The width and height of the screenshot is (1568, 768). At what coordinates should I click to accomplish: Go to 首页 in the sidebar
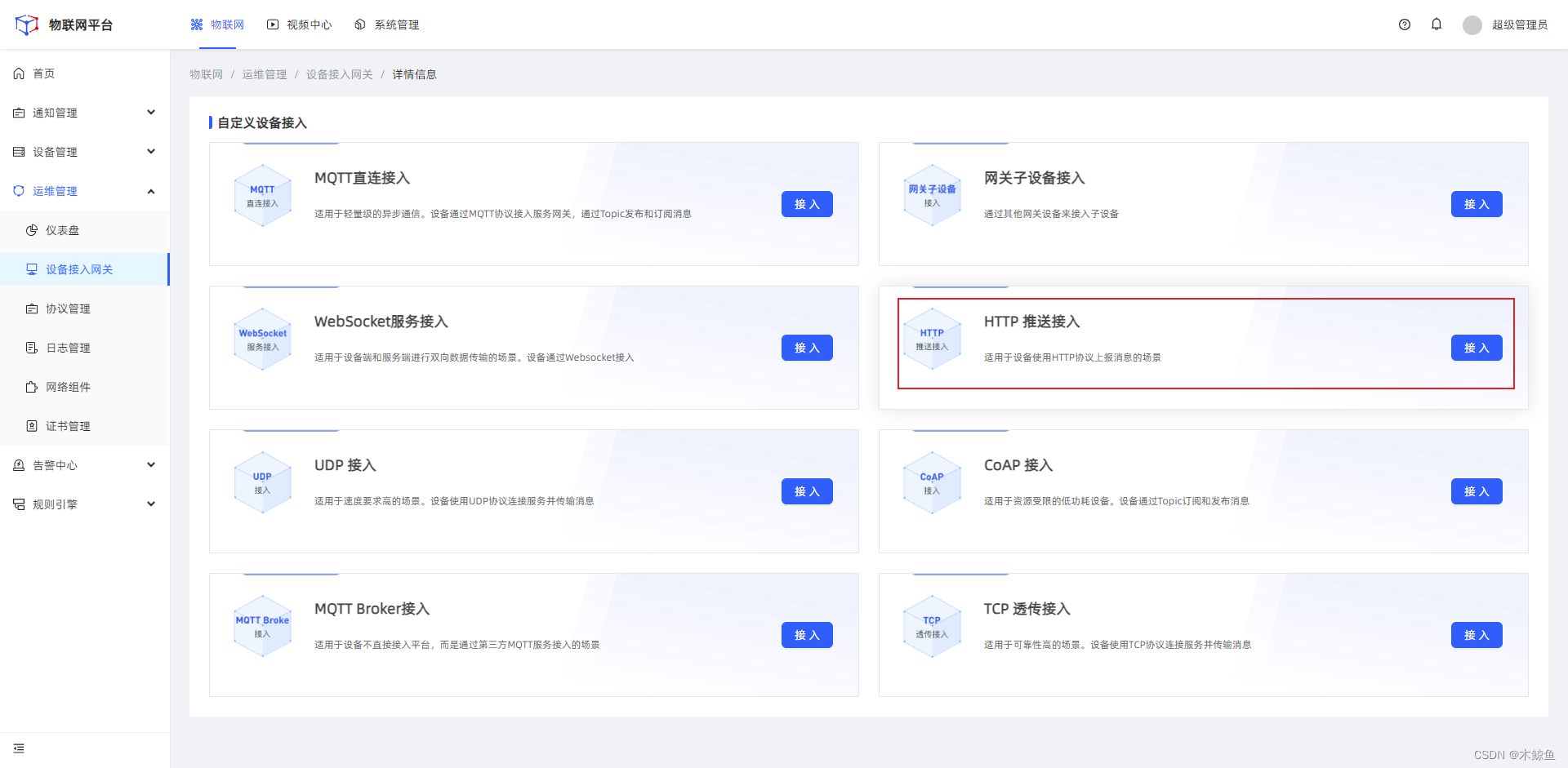coord(85,73)
